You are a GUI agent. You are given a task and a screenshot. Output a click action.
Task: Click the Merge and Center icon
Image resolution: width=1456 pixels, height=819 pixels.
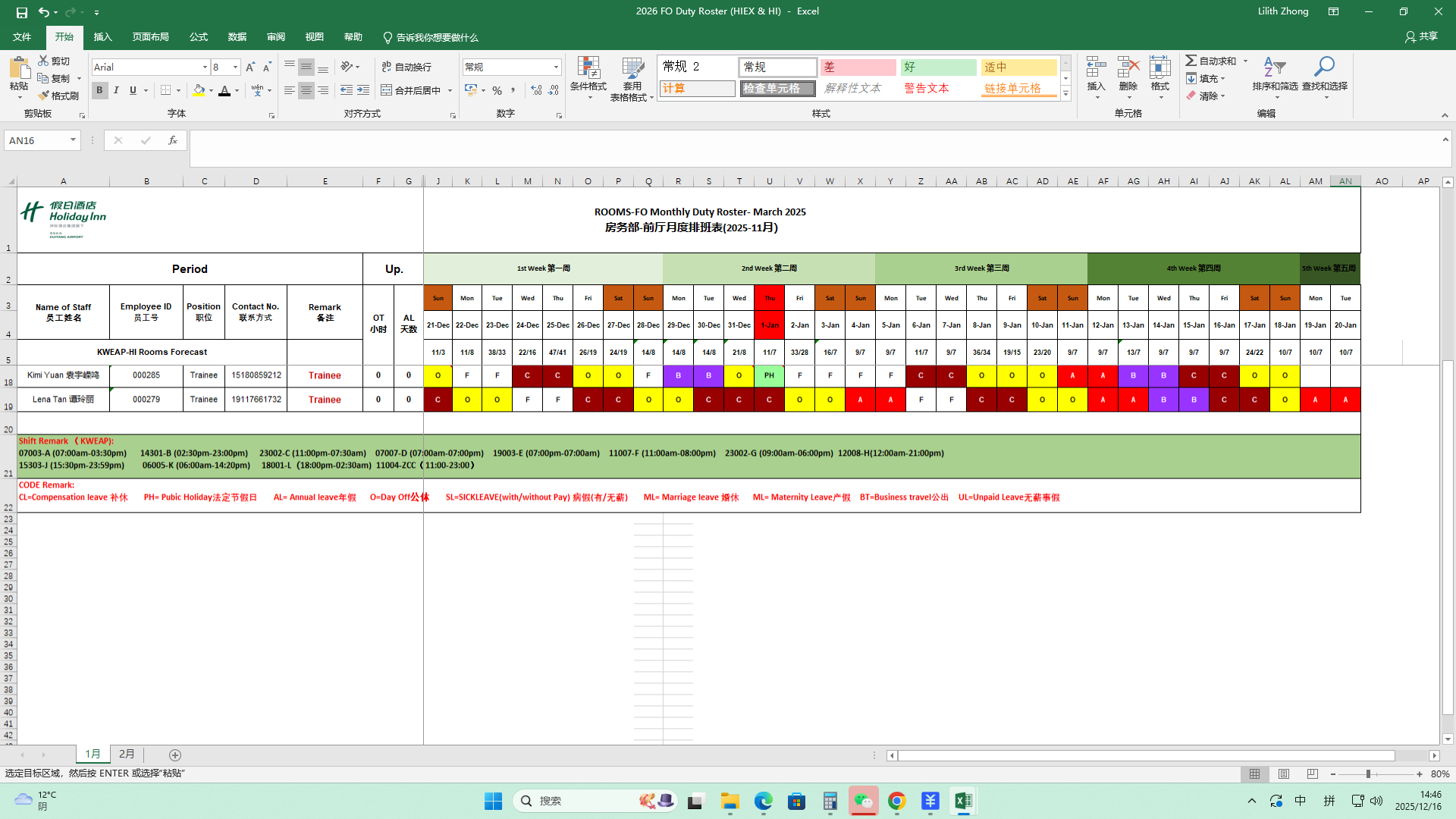[387, 90]
